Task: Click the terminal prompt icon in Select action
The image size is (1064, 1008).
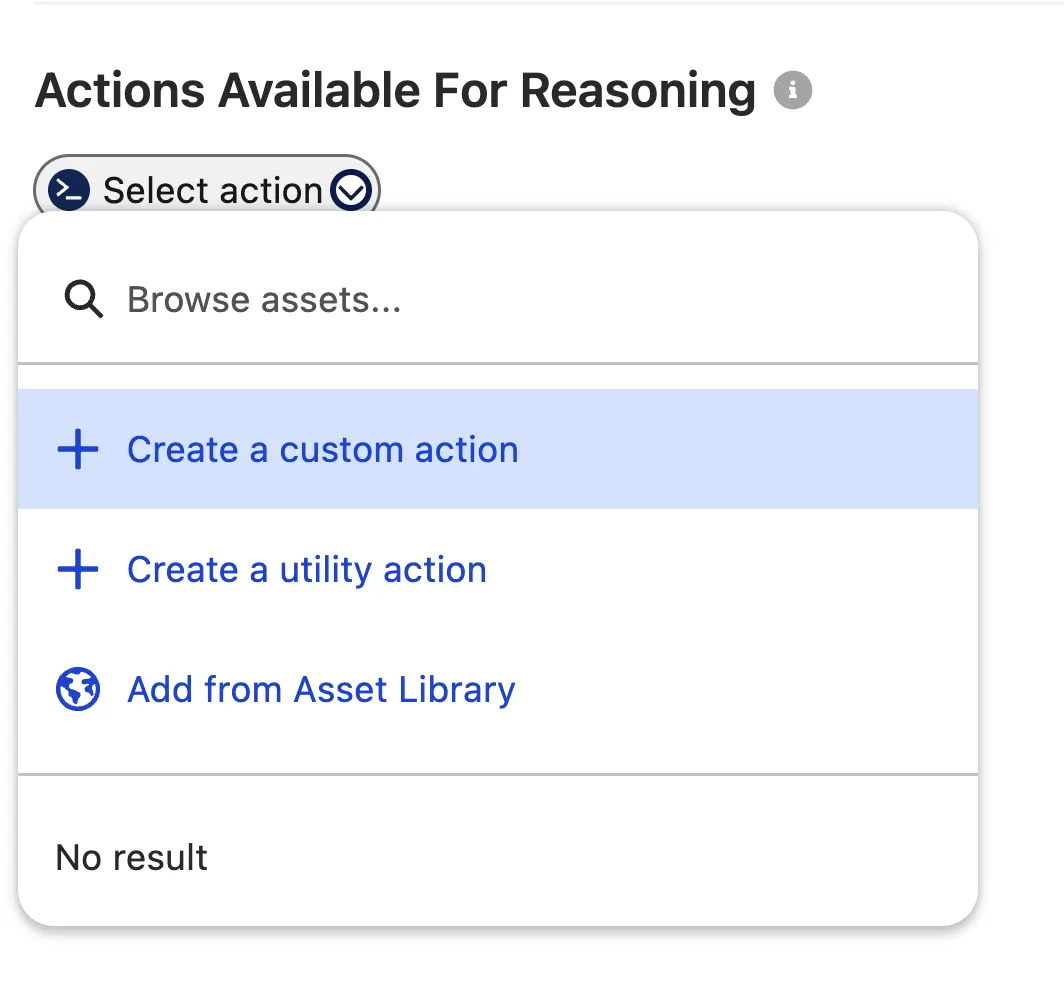Action: [69, 189]
